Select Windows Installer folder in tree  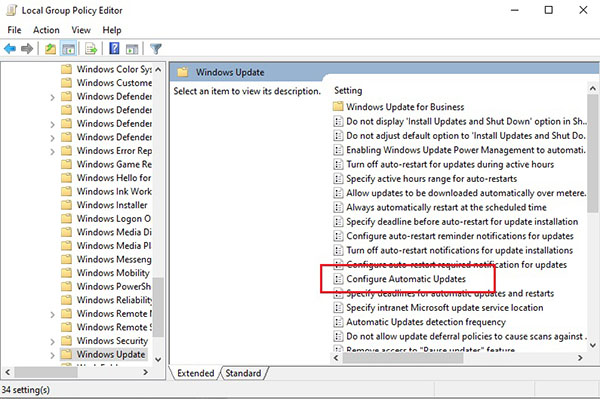104,205
